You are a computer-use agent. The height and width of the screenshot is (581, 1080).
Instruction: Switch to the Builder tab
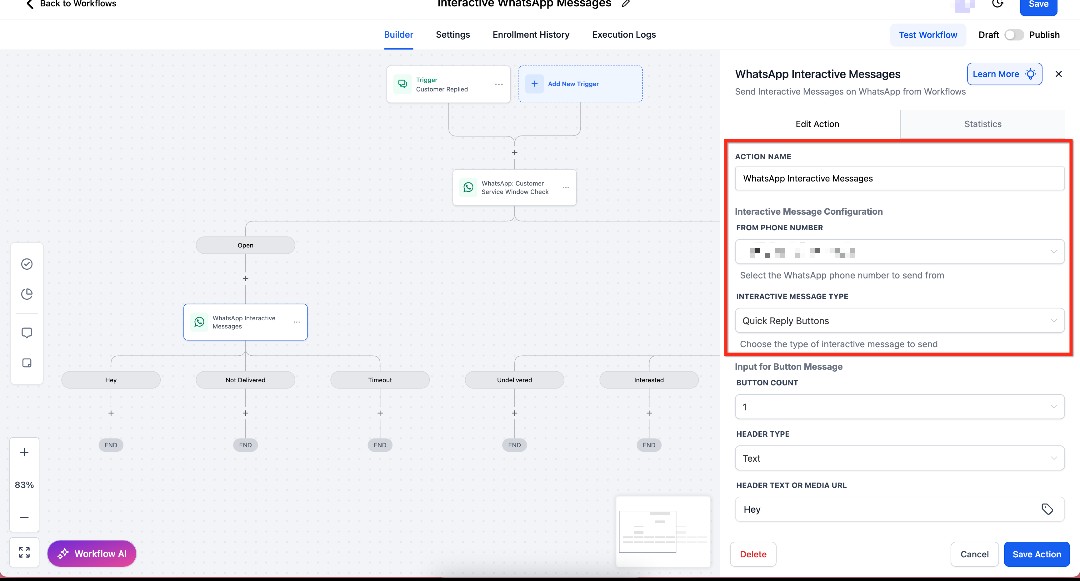coord(399,34)
